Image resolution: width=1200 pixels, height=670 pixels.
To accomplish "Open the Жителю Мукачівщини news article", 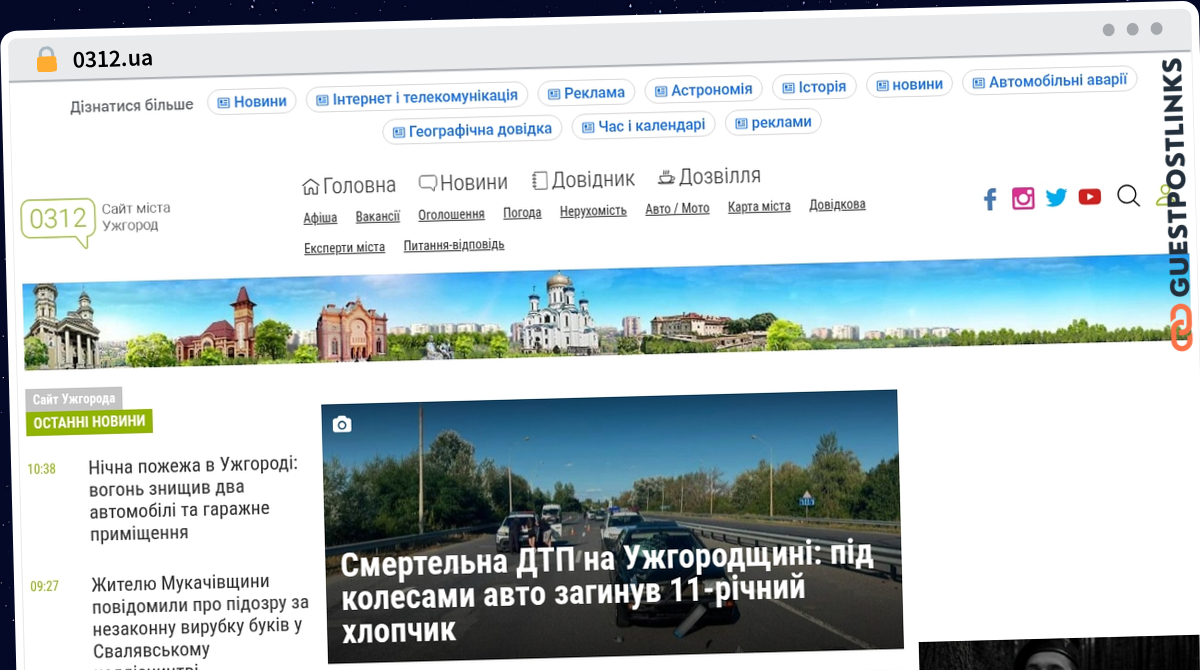I will coord(199,618).
